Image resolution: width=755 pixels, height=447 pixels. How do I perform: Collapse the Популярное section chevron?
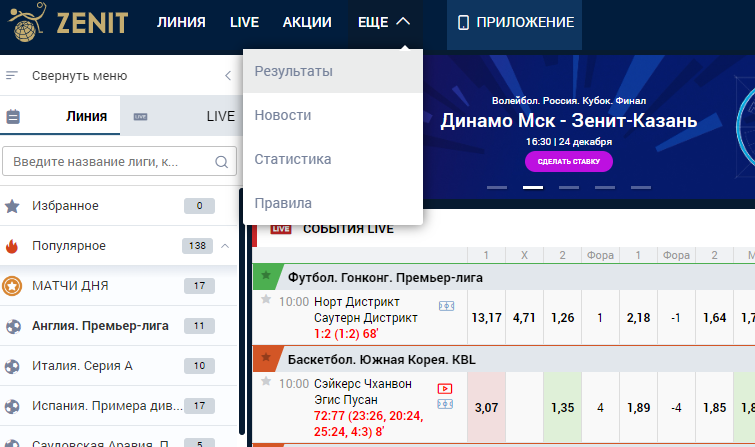[225, 246]
